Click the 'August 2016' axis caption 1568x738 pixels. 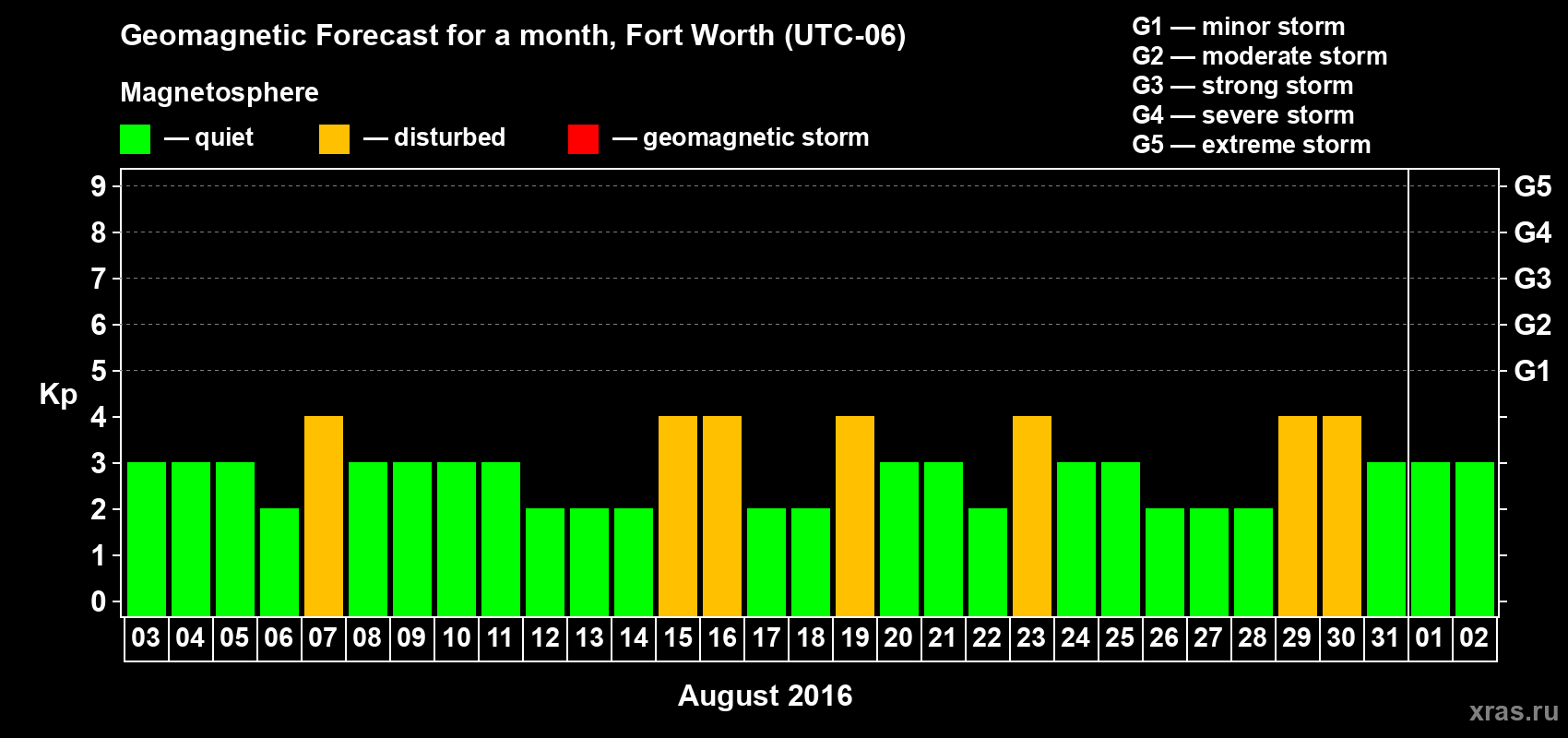click(x=765, y=696)
